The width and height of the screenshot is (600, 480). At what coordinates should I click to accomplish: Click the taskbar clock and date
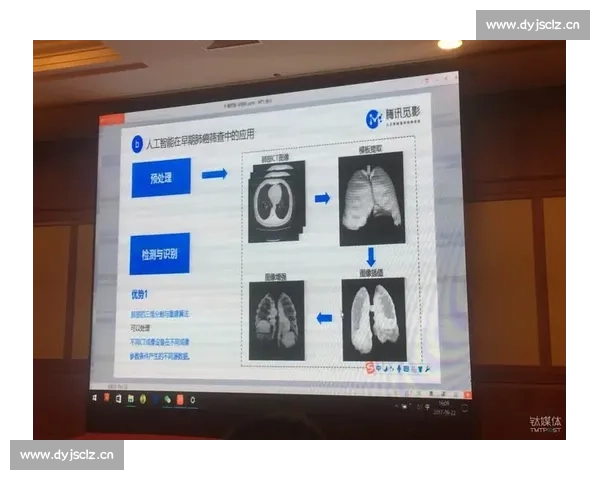pyautogui.click(x=444, y=408)
